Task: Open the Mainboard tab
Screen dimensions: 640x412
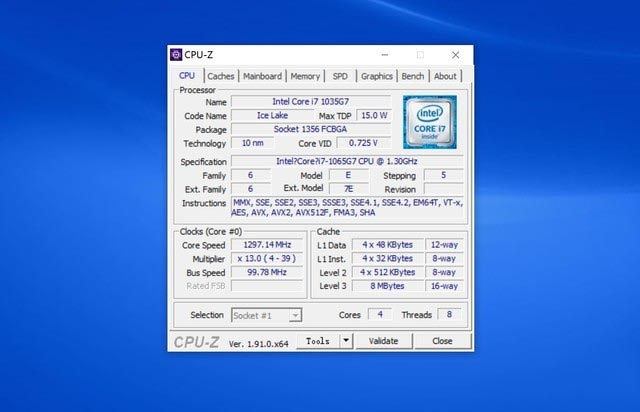Action: coord(262,76)
